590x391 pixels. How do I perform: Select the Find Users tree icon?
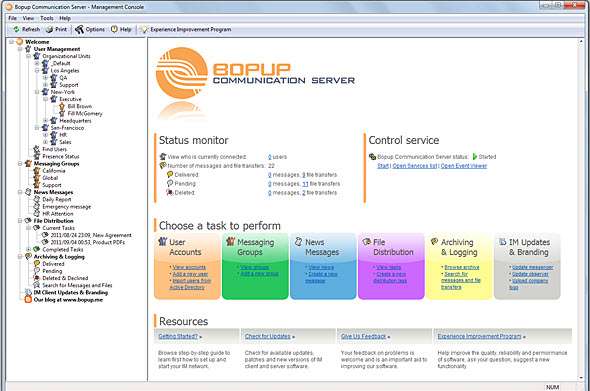[x=36, y=149]
